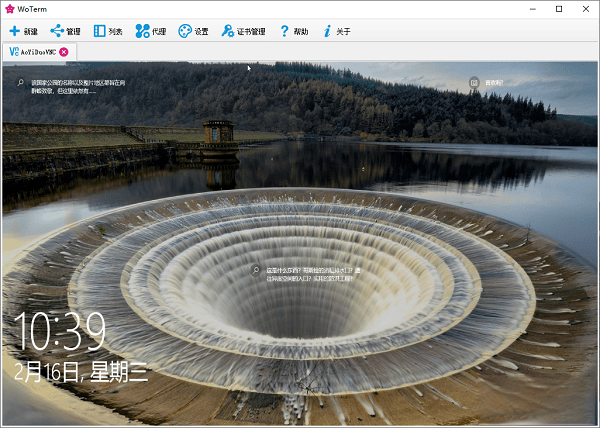Image resolution: width=600 pixels, height=428 pixels.
Task: Open 设置 (Settings) with the palette icon
Action: 193,31
